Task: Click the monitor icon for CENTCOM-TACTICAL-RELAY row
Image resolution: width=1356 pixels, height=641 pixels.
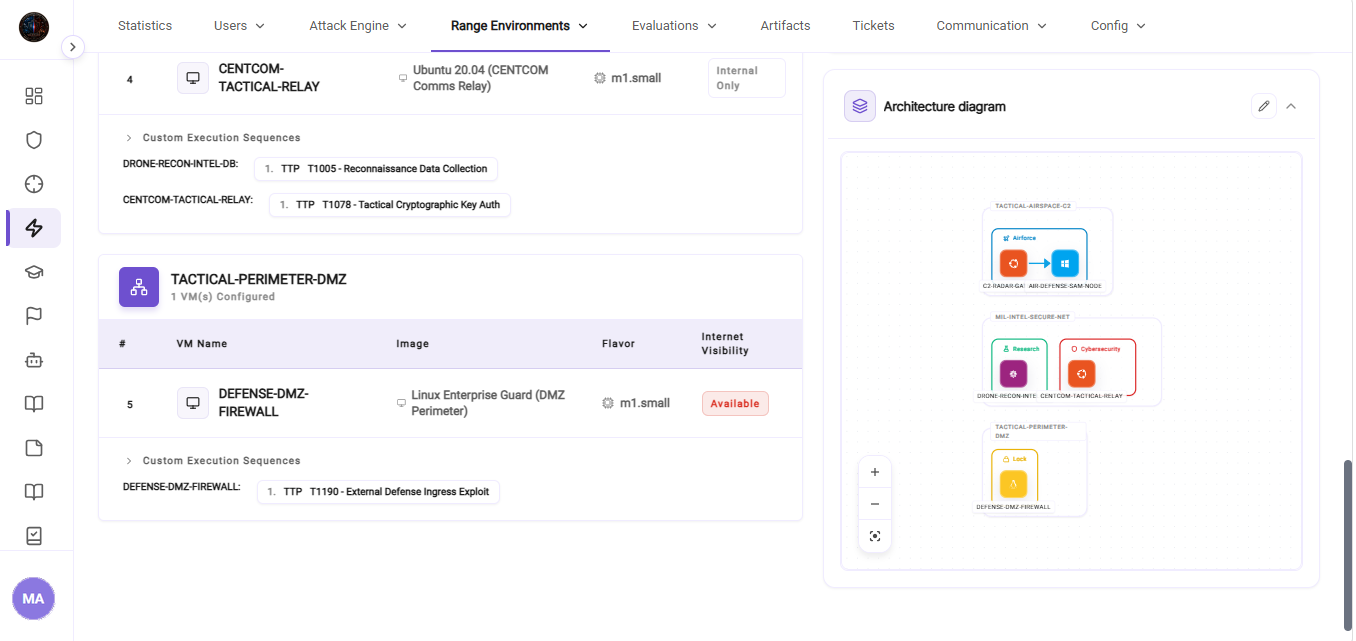Action: click(193, 78)
